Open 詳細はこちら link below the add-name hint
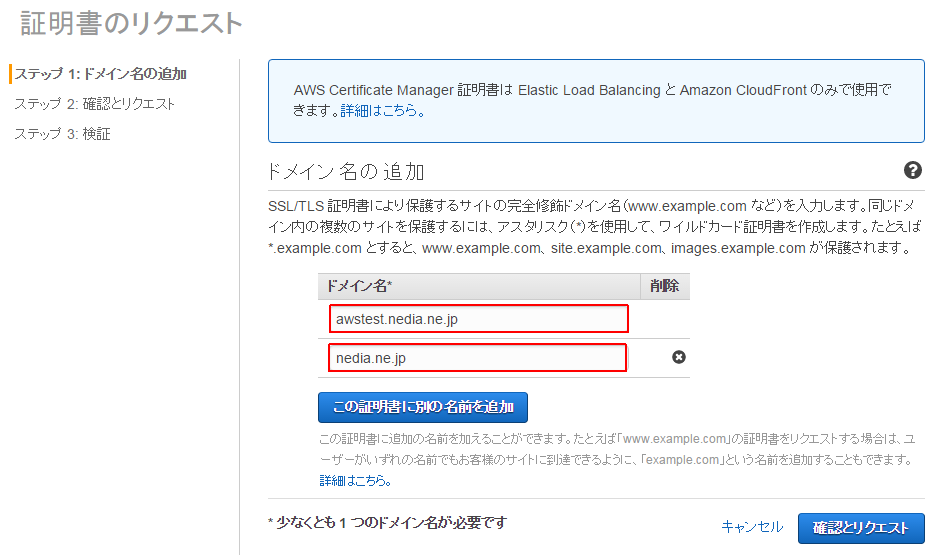This screenshot has height=555, width=936. 355,480
